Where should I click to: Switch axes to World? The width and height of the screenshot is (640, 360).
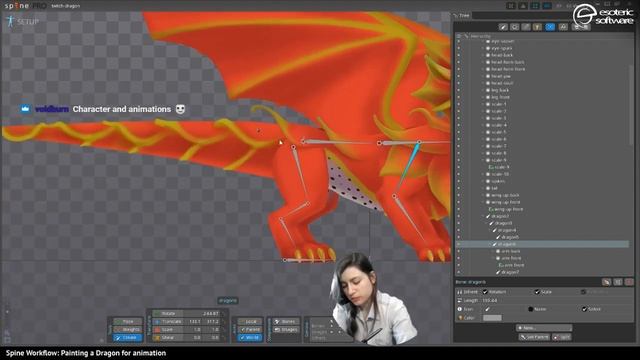[250, 338]
